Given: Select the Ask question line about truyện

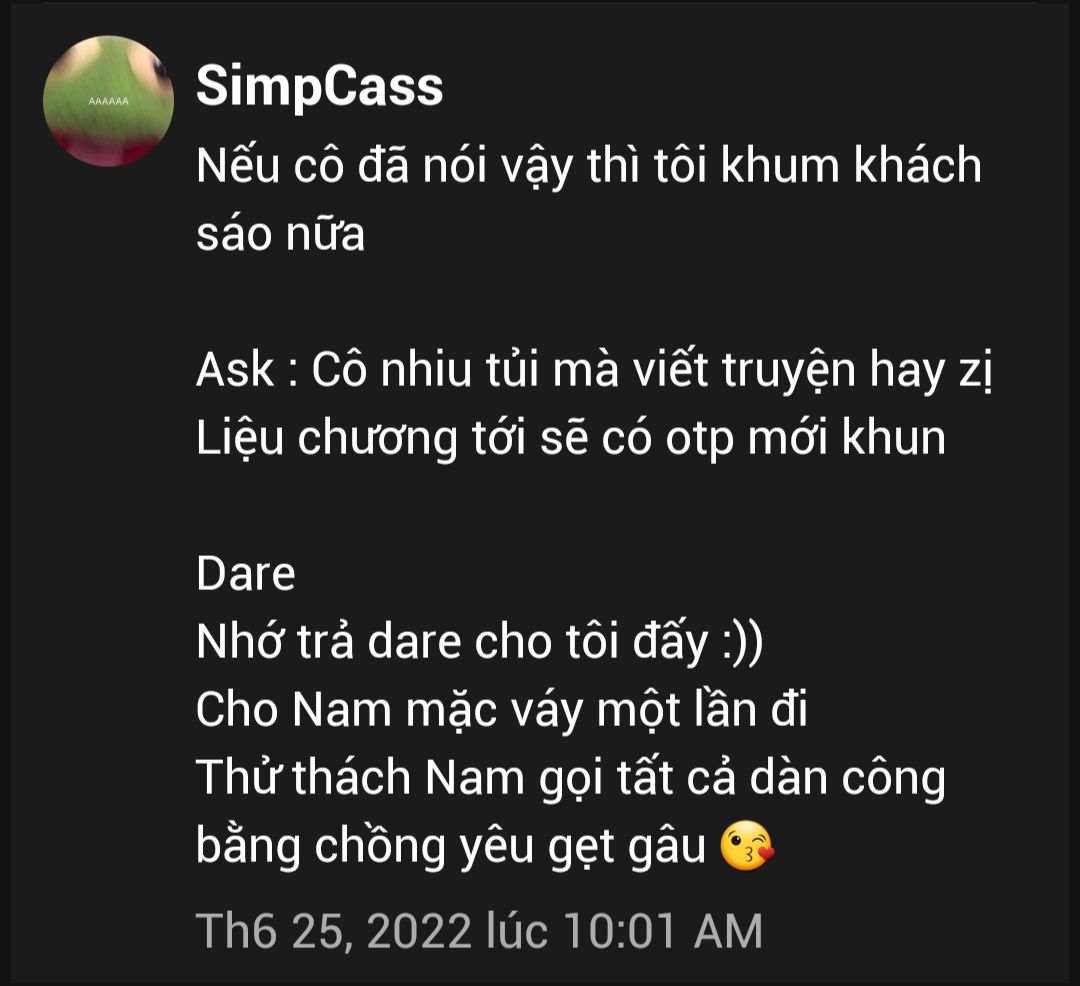Looking at the screenshot, I should 594,371.
